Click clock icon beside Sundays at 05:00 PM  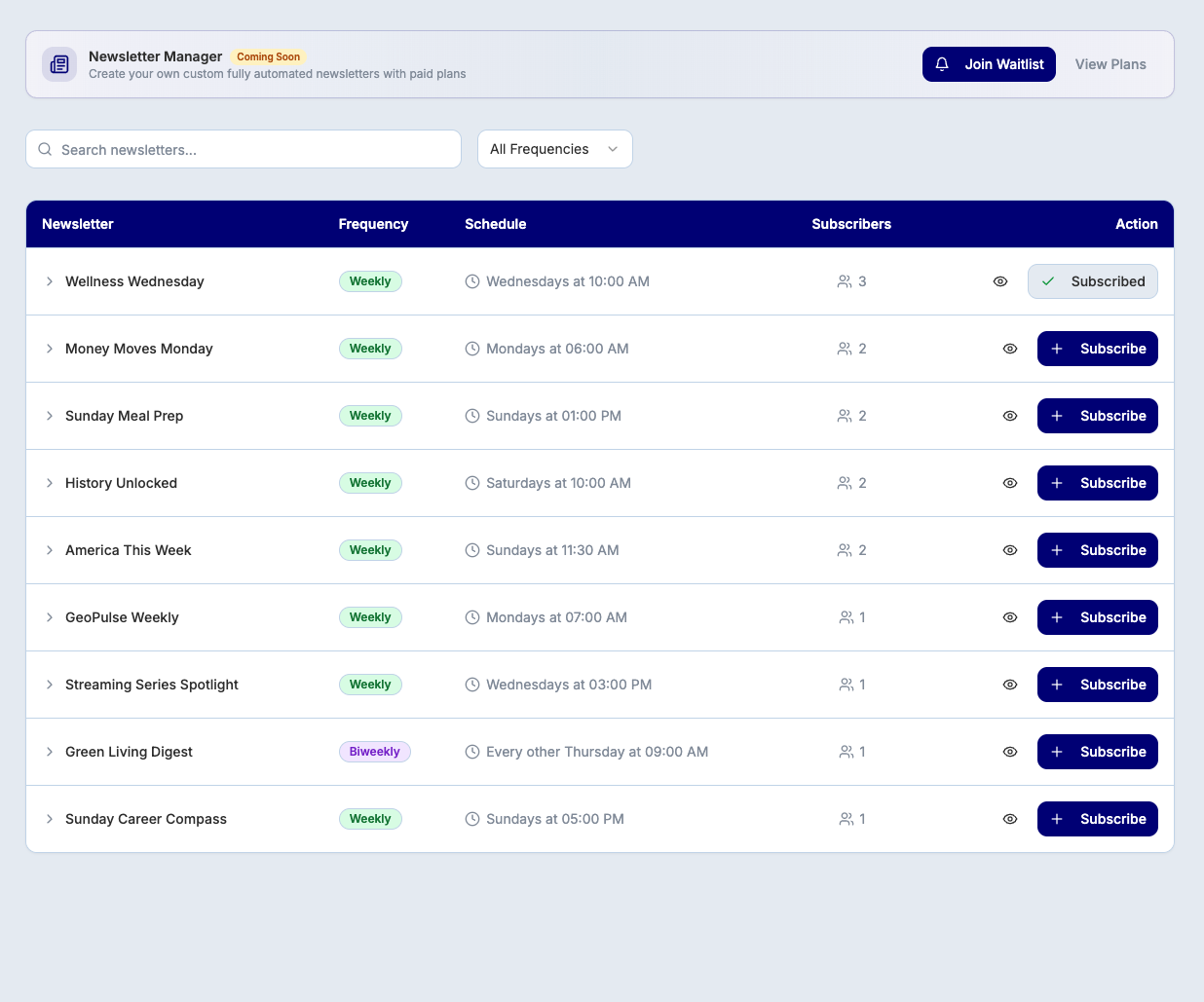point(472,819)
